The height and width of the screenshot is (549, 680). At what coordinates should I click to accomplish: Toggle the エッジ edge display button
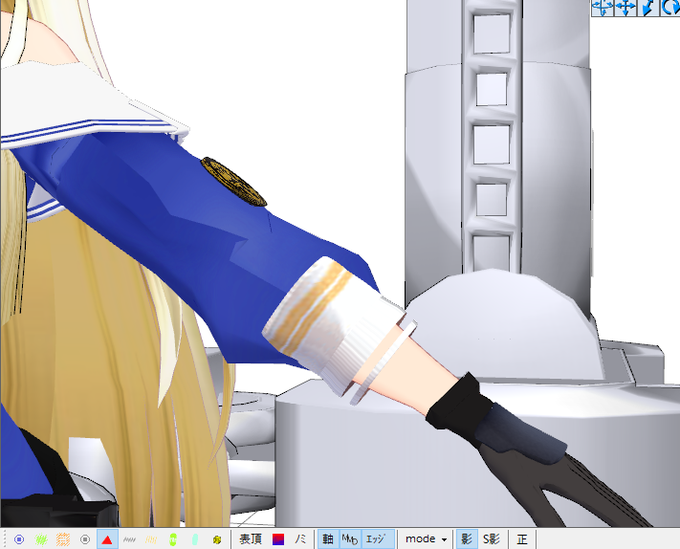click(x=376, y=539)
